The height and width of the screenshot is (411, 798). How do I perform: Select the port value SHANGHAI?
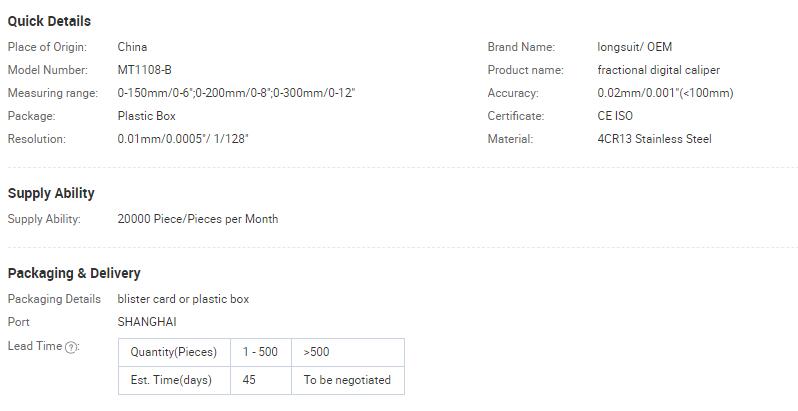tap(147, 322)
